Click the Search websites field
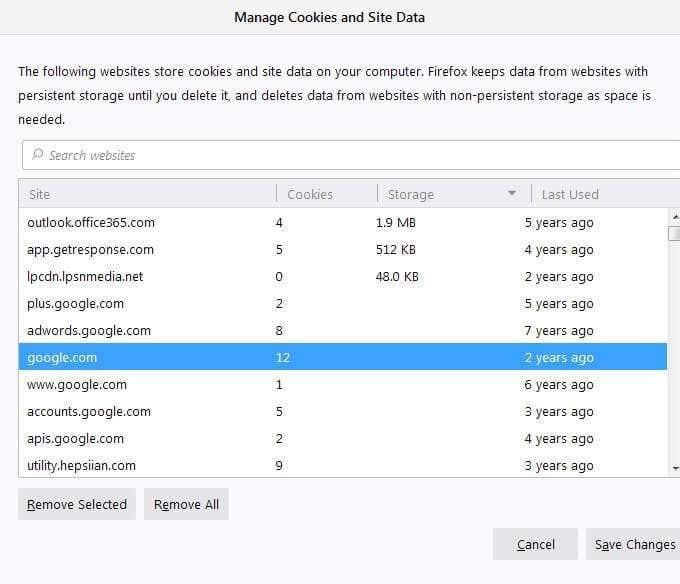 click(350, 155)
